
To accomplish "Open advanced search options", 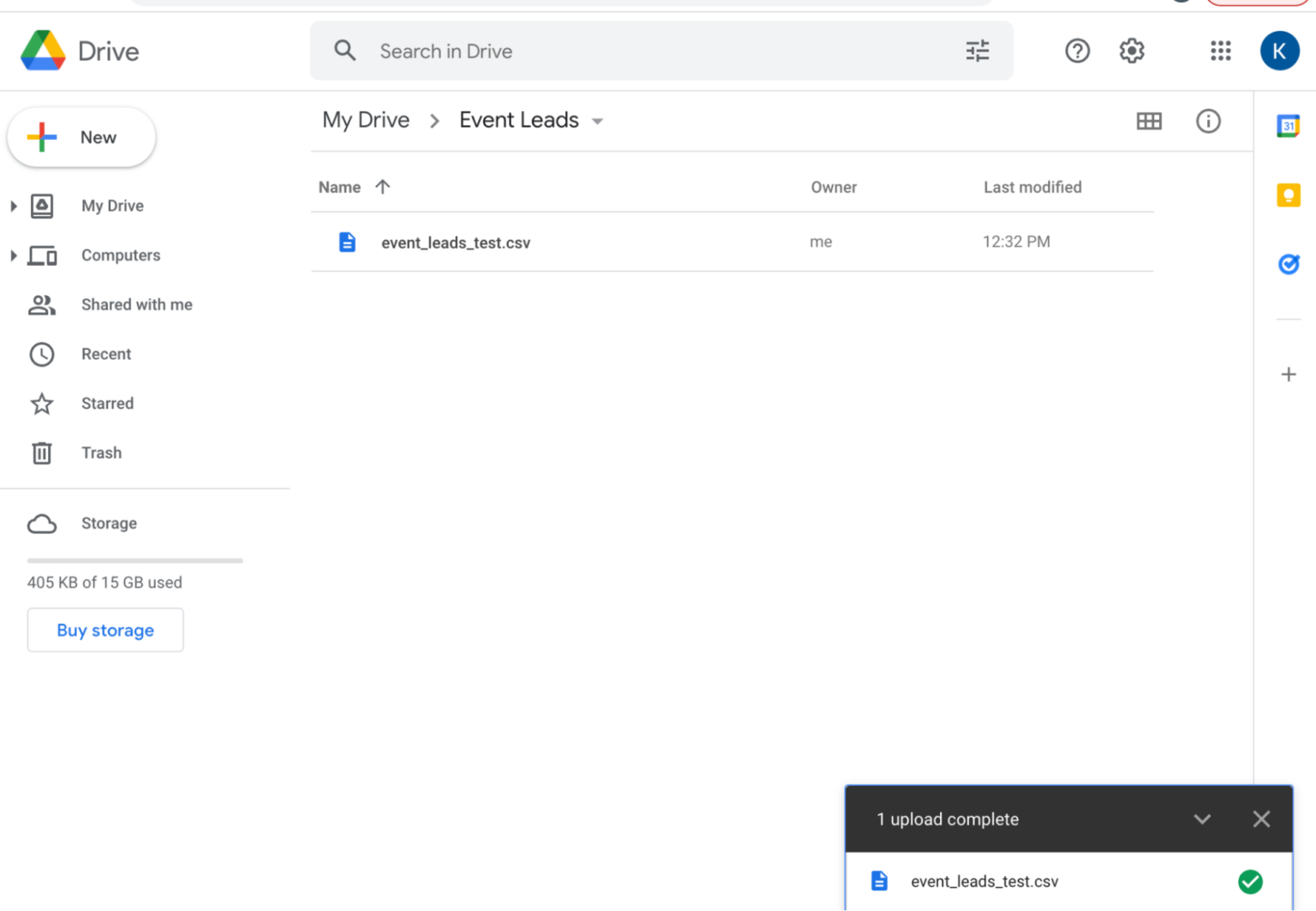I will [x=977, y=51].
